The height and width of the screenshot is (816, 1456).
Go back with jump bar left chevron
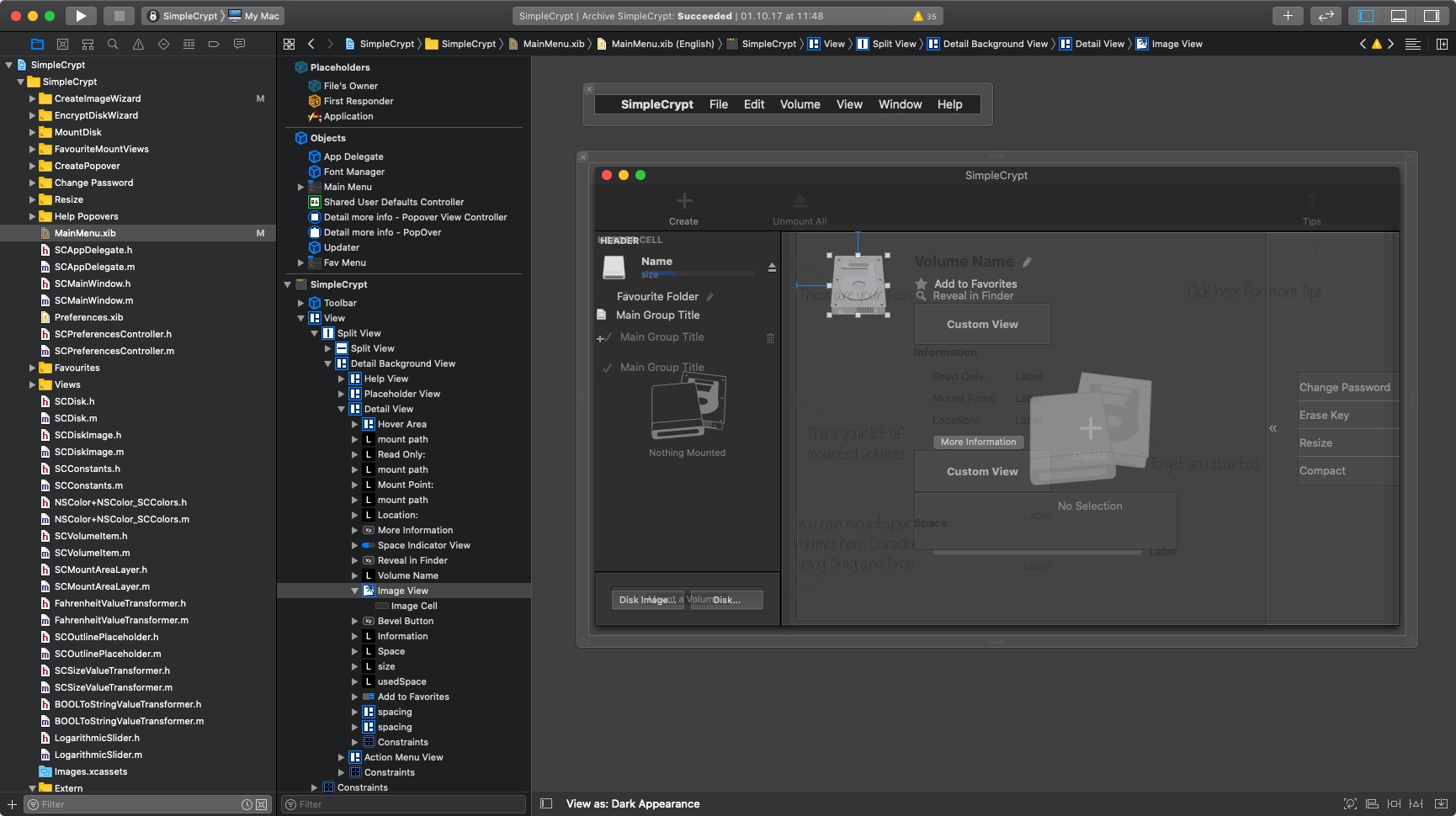pyautogui.click(x=311, y=44)
